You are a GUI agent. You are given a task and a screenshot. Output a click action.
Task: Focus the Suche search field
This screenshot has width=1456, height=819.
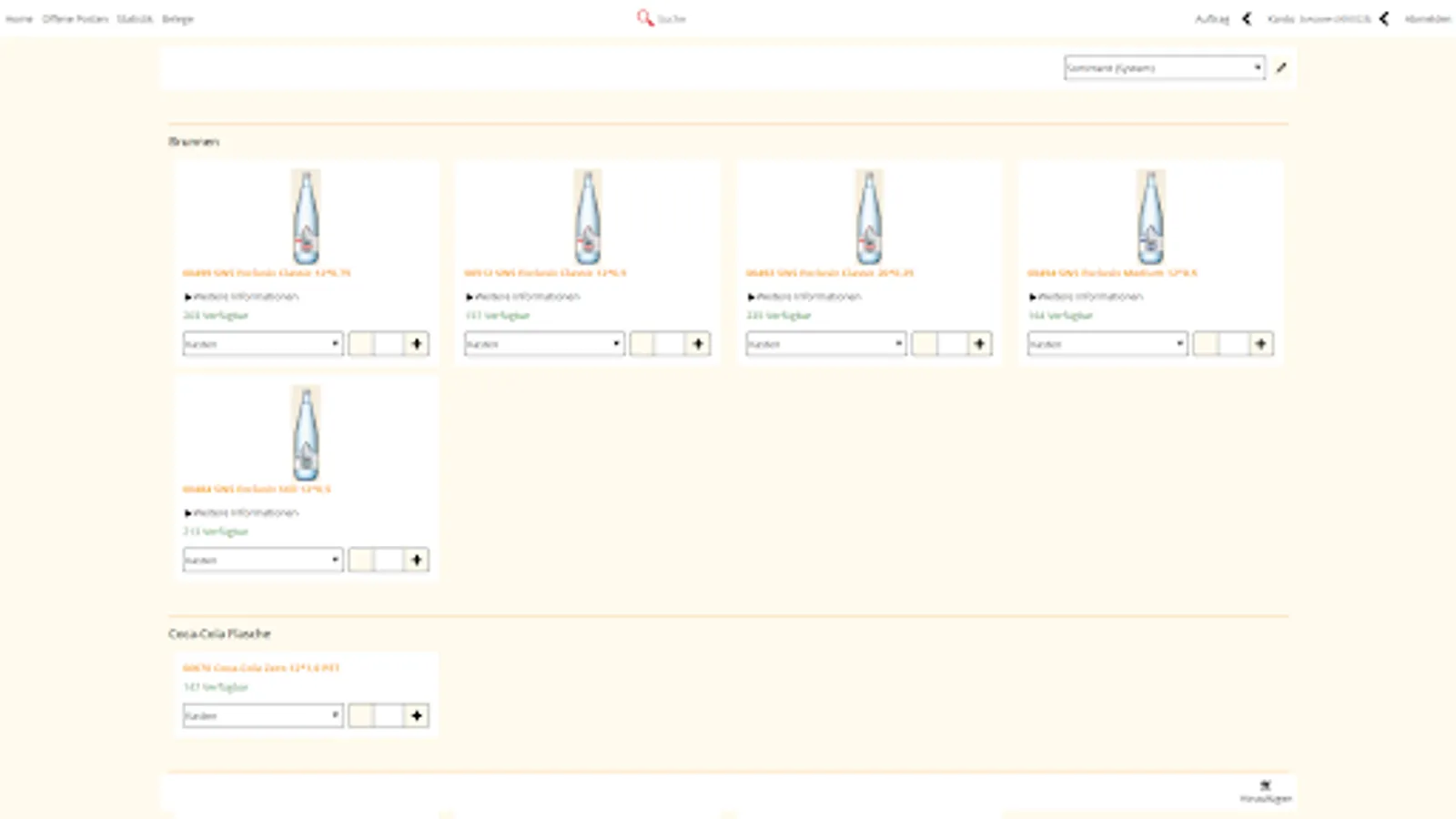(x=672, y=19)
